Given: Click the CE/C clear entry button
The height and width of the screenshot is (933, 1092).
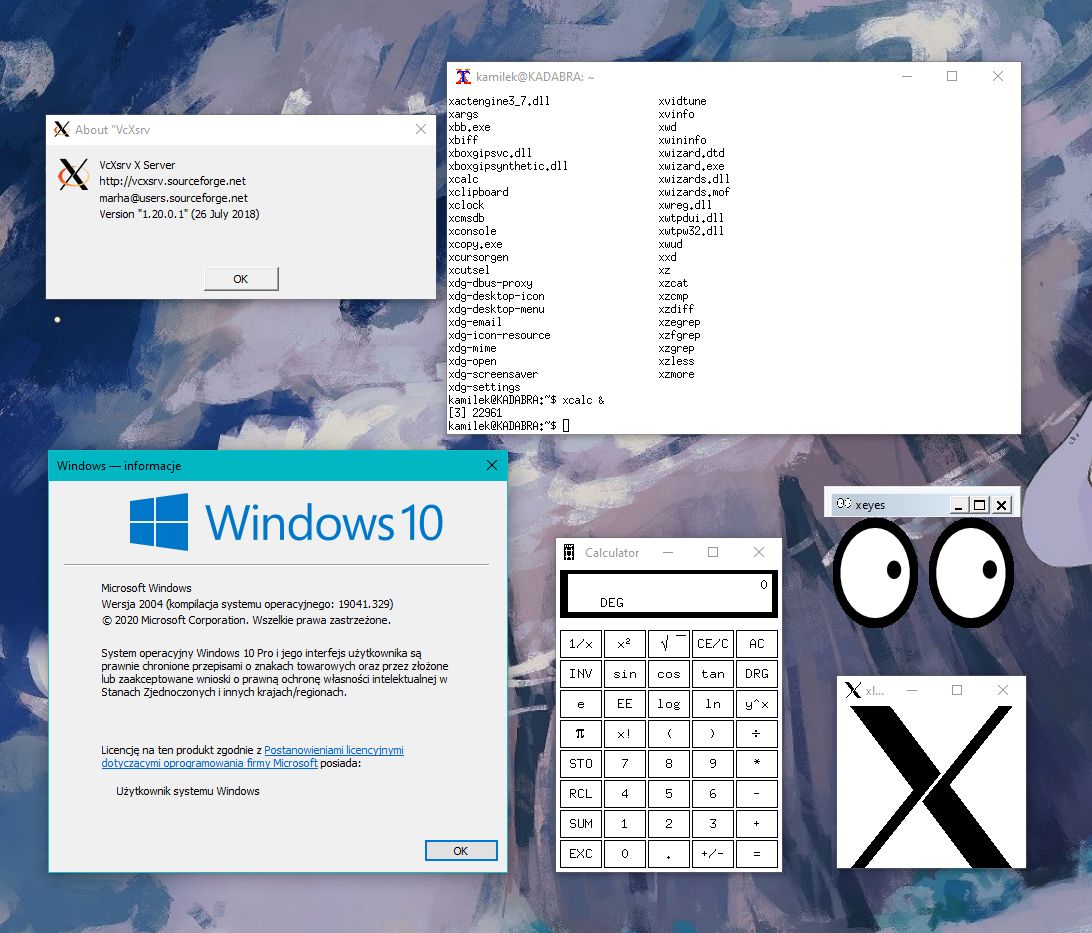Looking at the screenshot, I should coord(712,644).
